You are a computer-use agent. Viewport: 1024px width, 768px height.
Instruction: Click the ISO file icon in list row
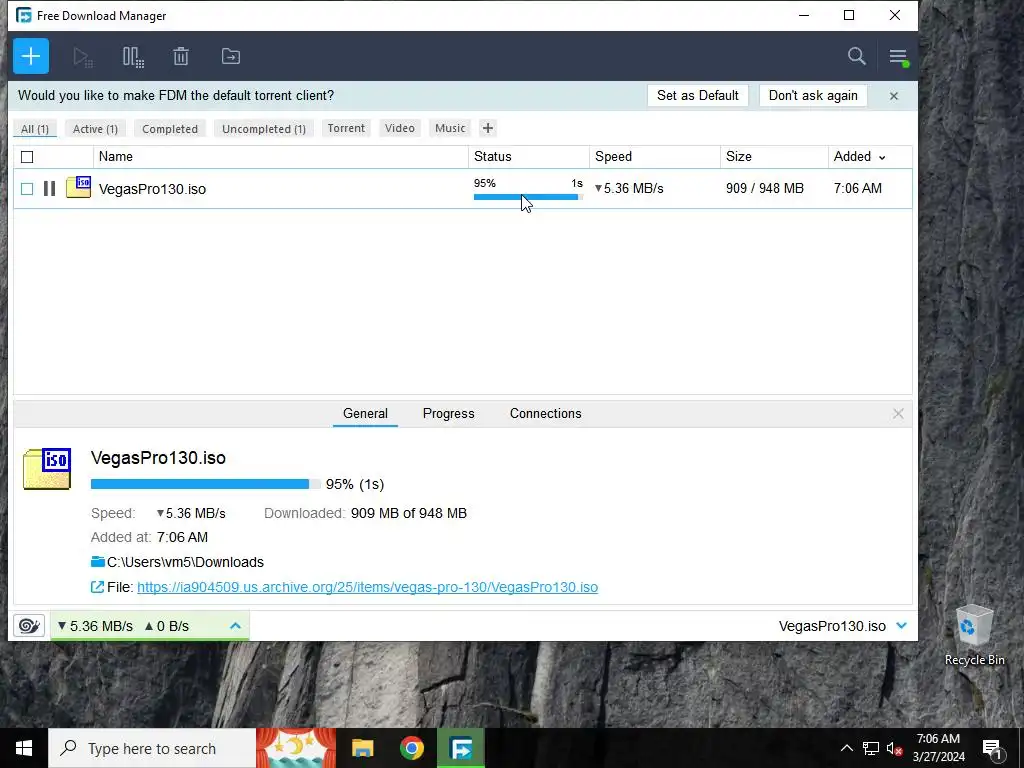point(78,187)
